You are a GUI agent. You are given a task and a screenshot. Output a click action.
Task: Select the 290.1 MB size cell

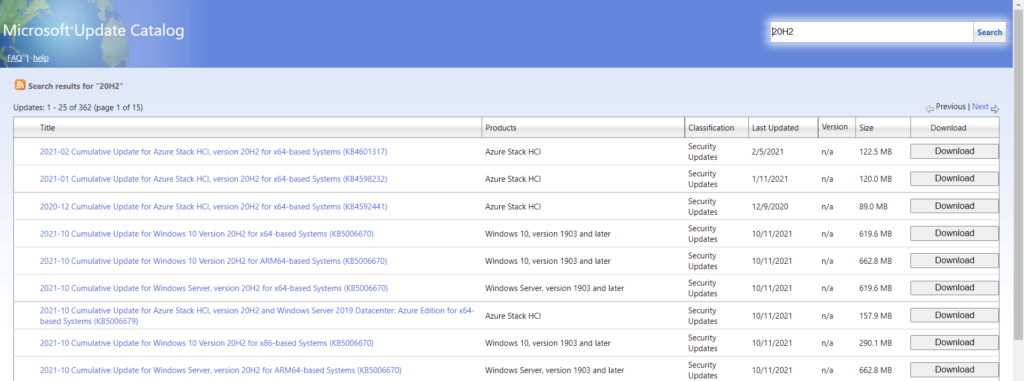click(875, 343)
